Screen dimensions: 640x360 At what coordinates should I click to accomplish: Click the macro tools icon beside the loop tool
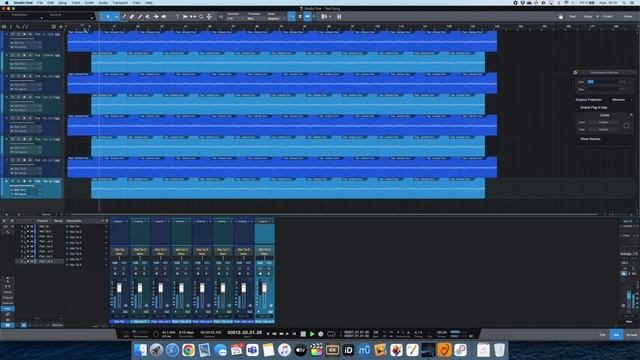tap(209, 17)
